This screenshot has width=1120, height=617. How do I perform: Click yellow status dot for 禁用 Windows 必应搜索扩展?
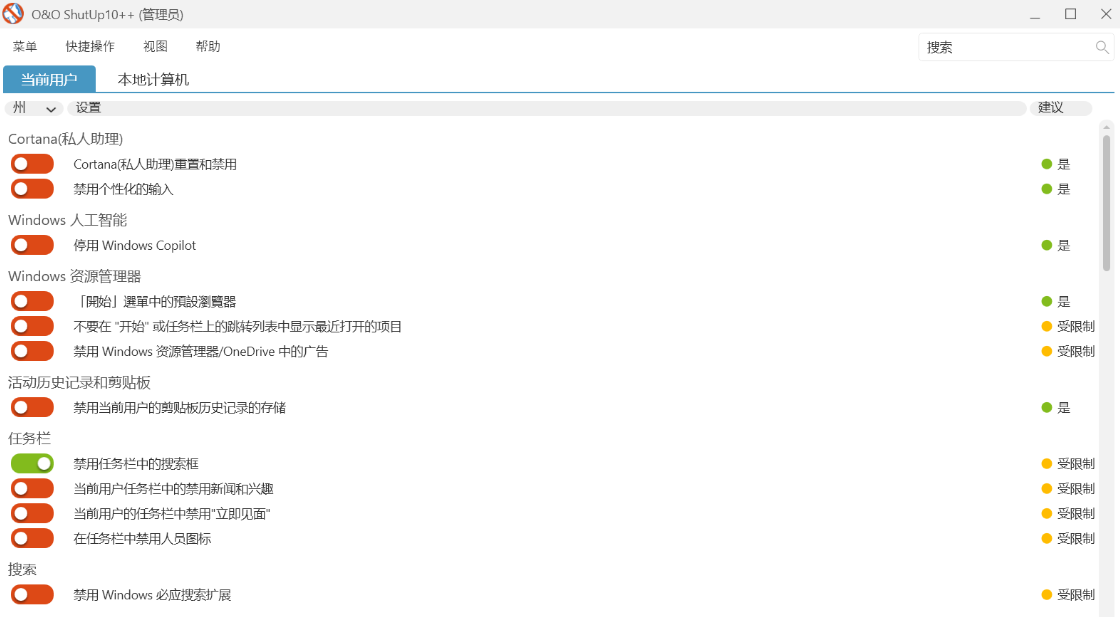(1047, 595)
